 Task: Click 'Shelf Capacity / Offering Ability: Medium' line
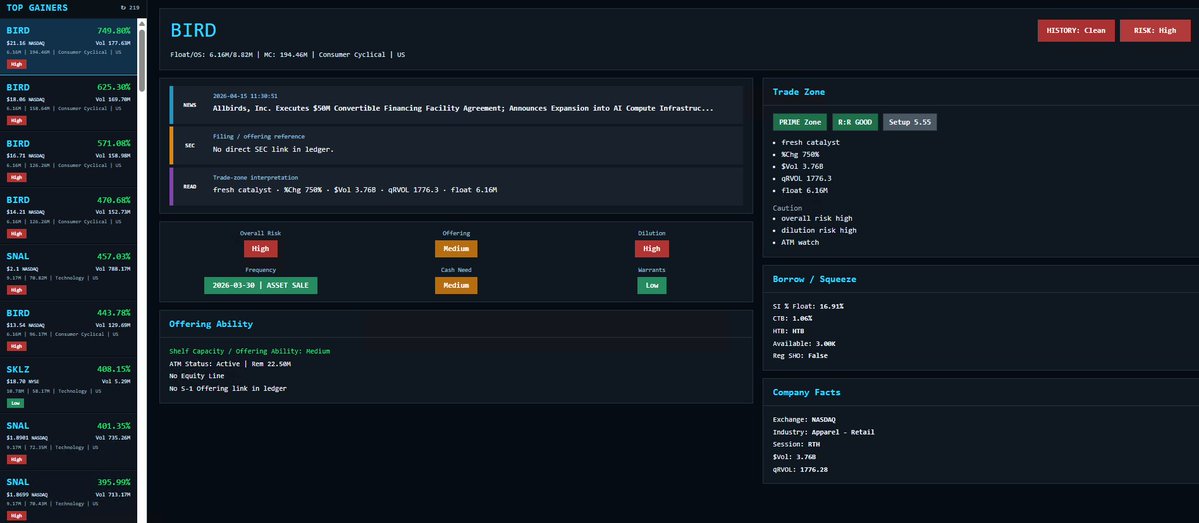coord(249,351)
